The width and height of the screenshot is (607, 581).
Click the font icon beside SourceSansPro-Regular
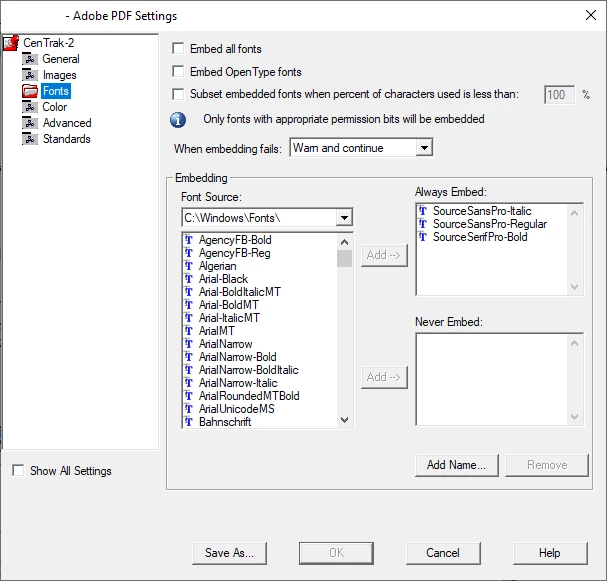click(x=423, y=224)
